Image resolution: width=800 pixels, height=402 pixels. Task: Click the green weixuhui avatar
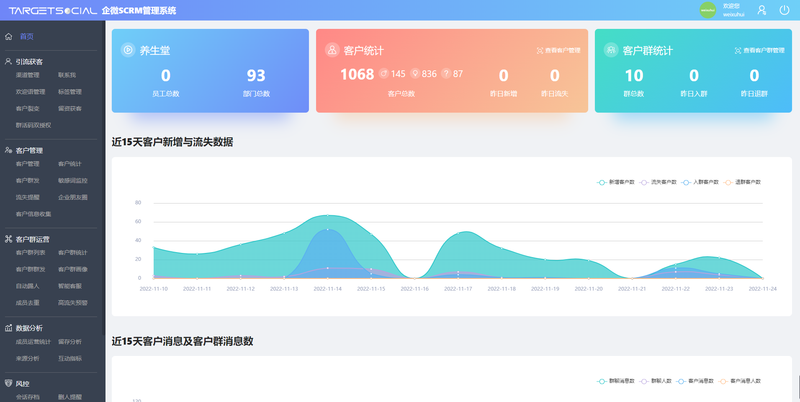coord(707,10)
